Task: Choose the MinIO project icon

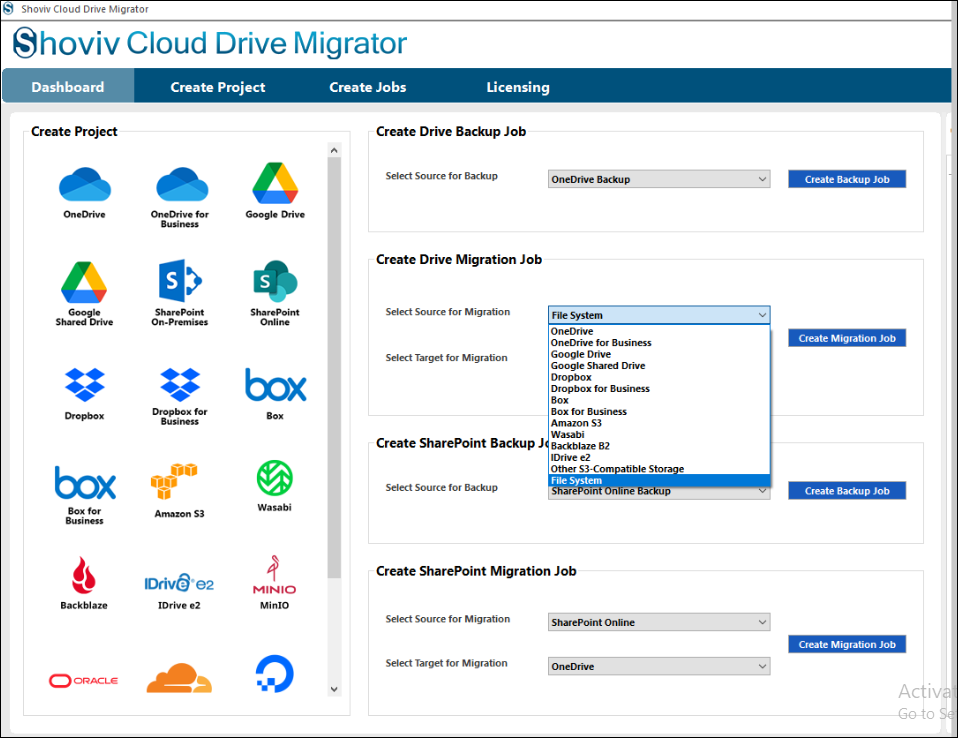Action: [274, 574]
